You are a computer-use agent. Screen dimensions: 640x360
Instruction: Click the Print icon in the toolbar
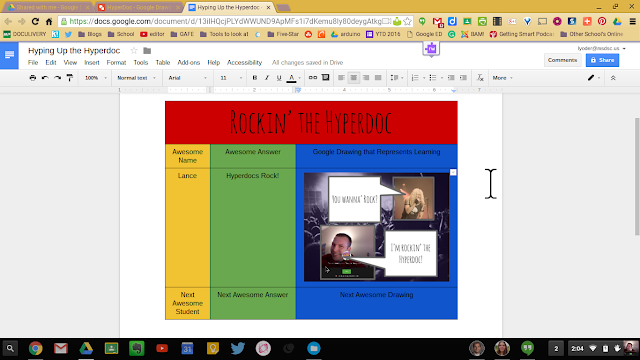coord(33,78)
